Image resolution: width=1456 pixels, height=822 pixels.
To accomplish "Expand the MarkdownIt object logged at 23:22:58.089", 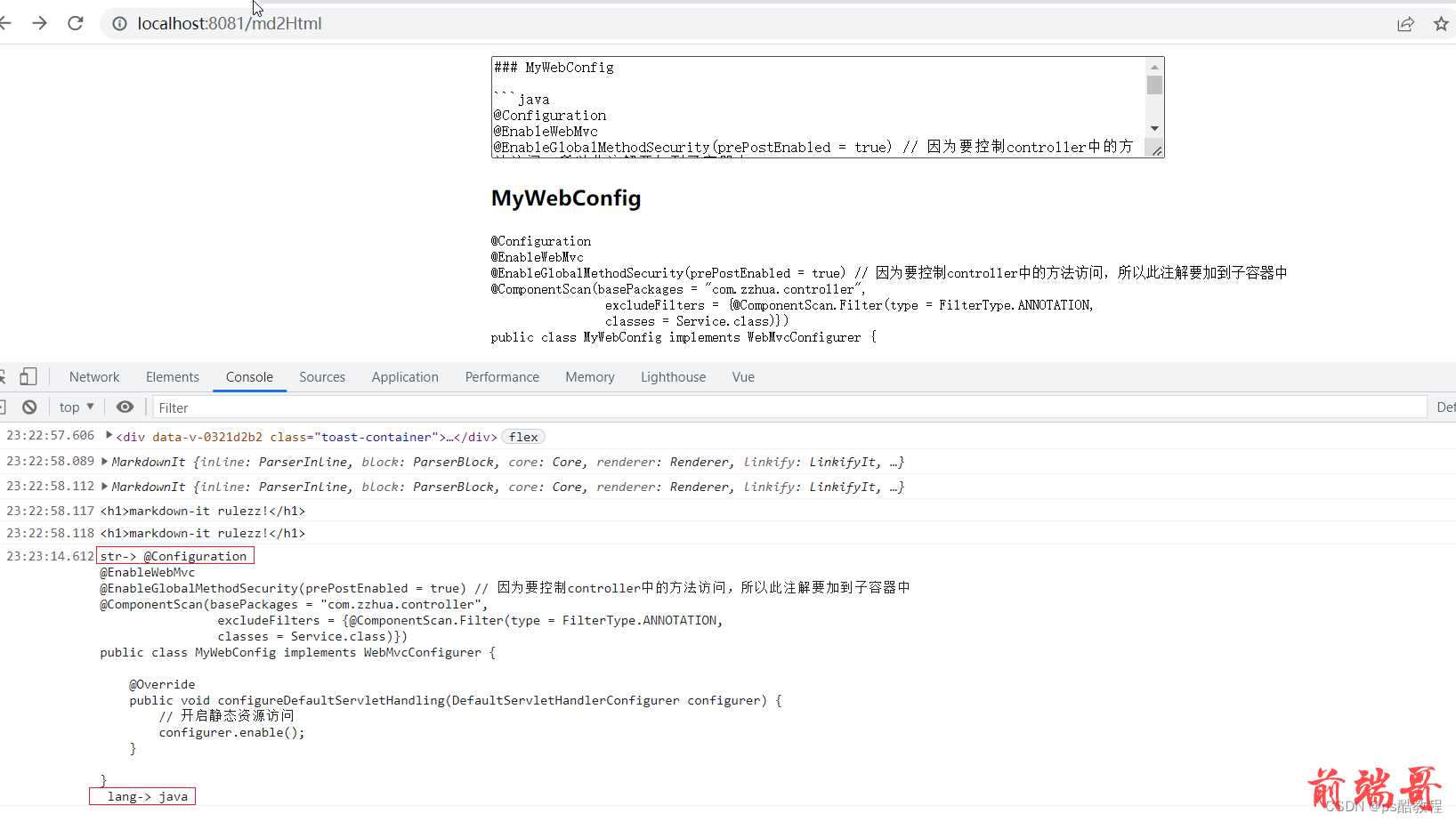I will [105, 461].
